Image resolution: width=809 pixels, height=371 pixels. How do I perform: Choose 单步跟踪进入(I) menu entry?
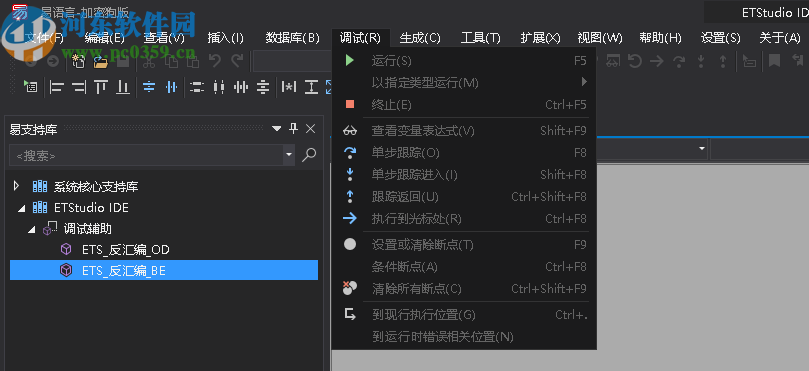pos(464,175)
